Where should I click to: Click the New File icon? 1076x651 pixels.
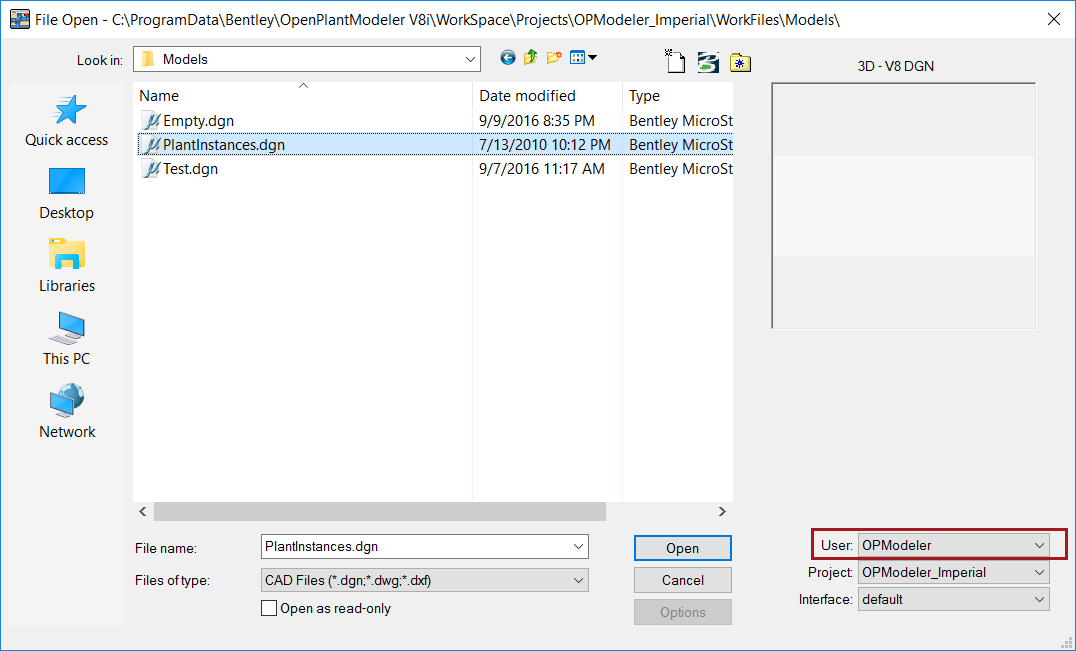click(x=675, y=61)
